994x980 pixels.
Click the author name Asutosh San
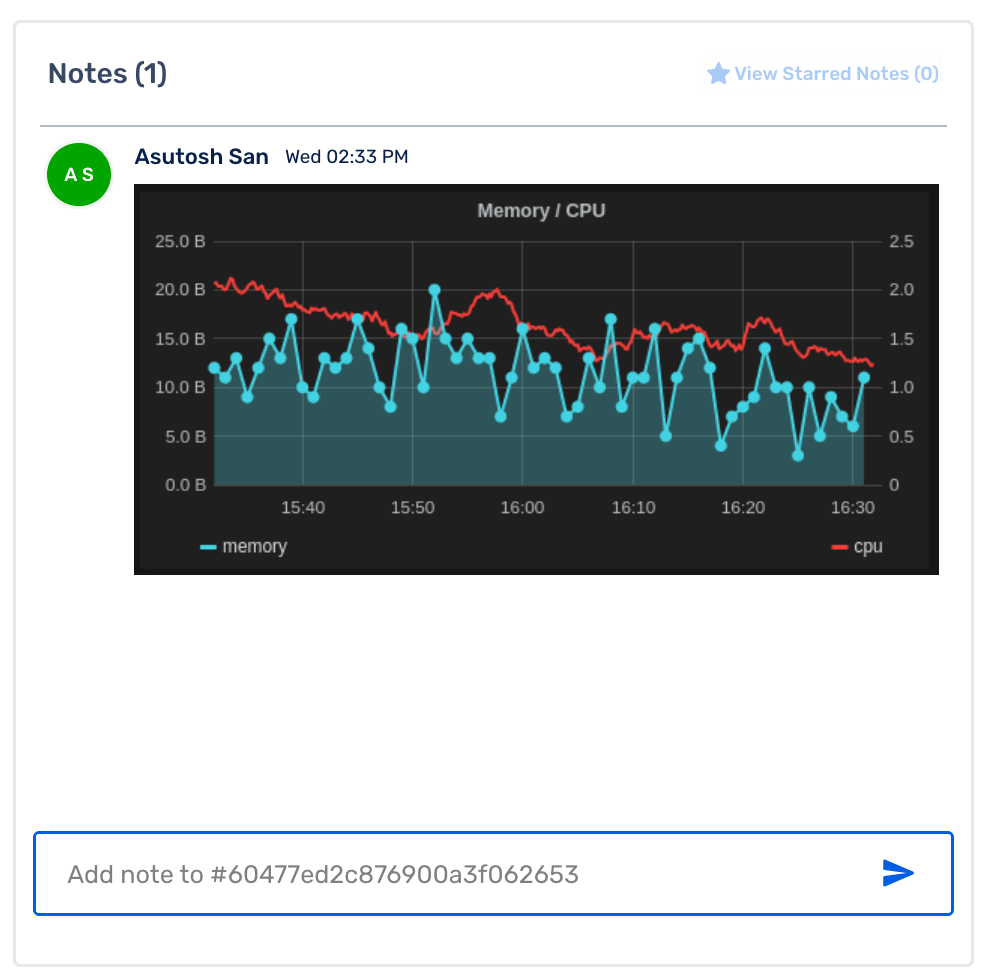pyautogui.click(x=202, y=157)
